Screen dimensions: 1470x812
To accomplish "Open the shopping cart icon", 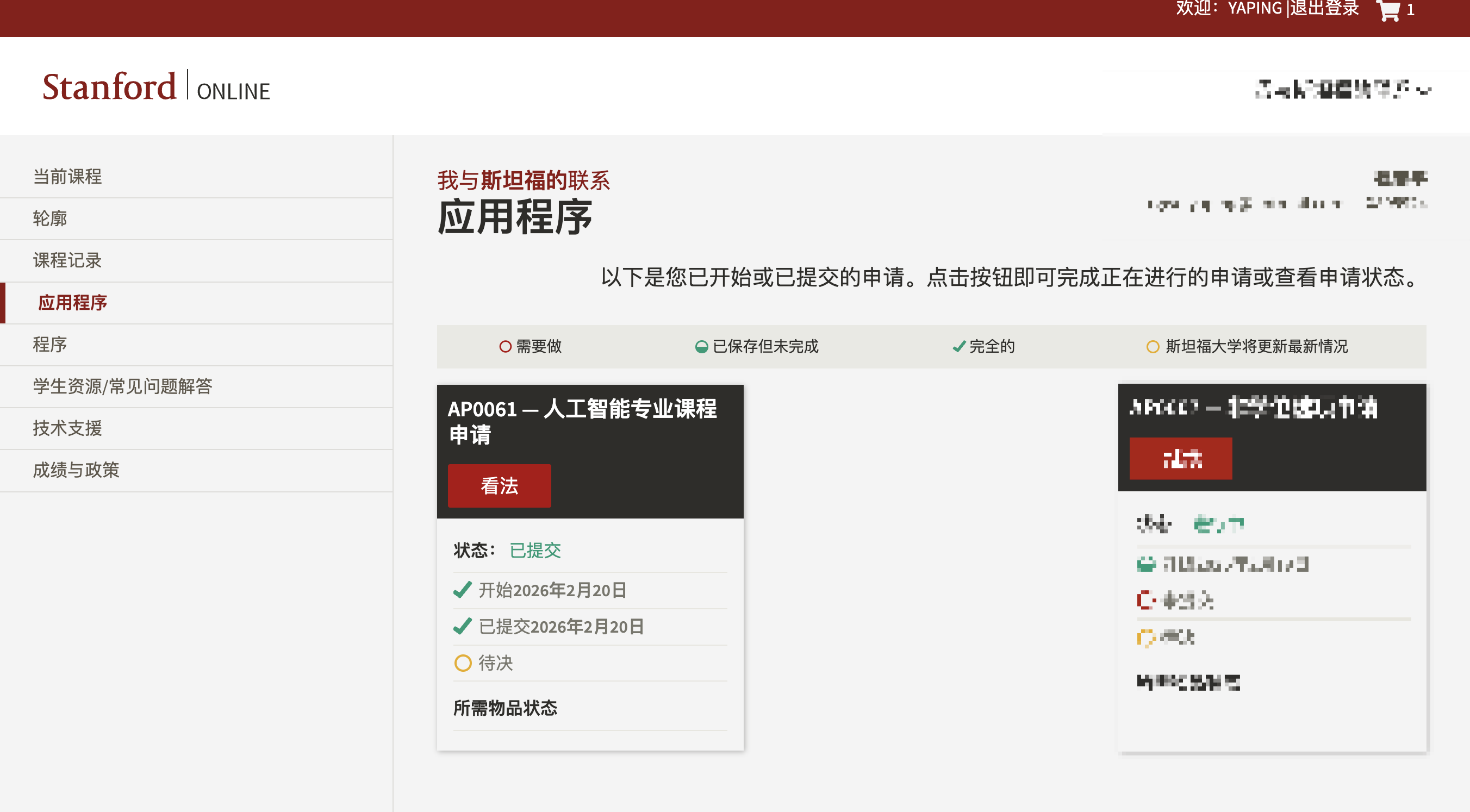I will point(1388,10).
